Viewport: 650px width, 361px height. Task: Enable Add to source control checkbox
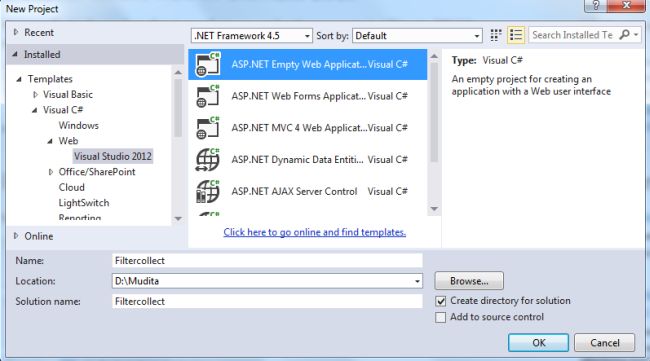click(441, 317)
